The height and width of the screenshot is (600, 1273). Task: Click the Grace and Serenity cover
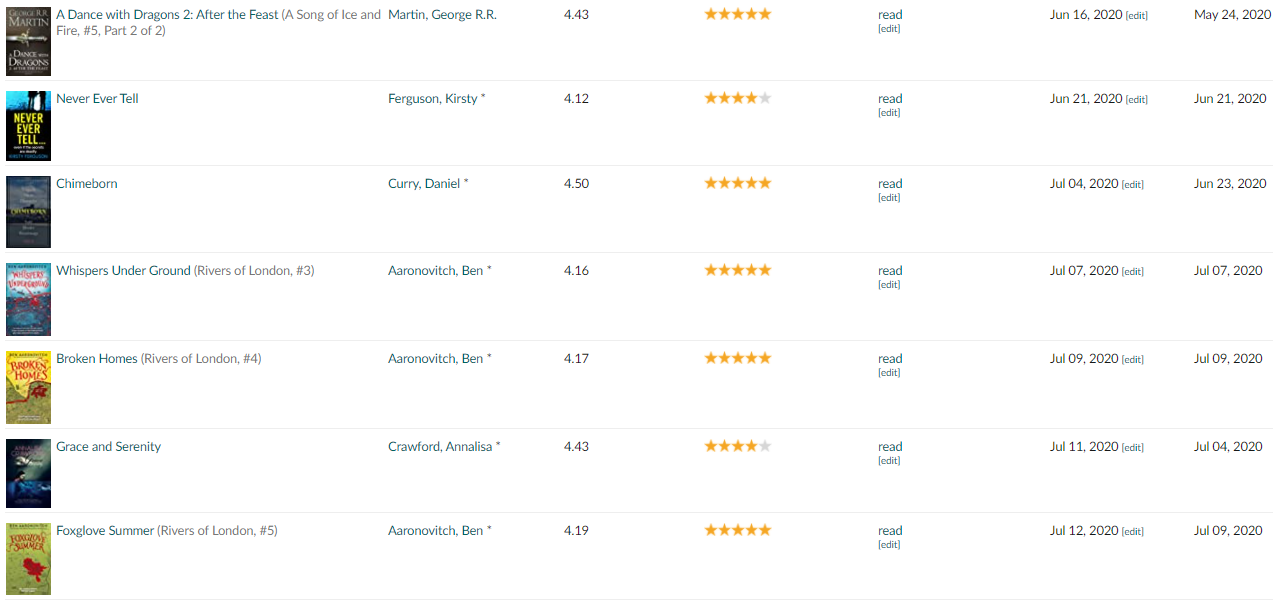click(28, 473)
